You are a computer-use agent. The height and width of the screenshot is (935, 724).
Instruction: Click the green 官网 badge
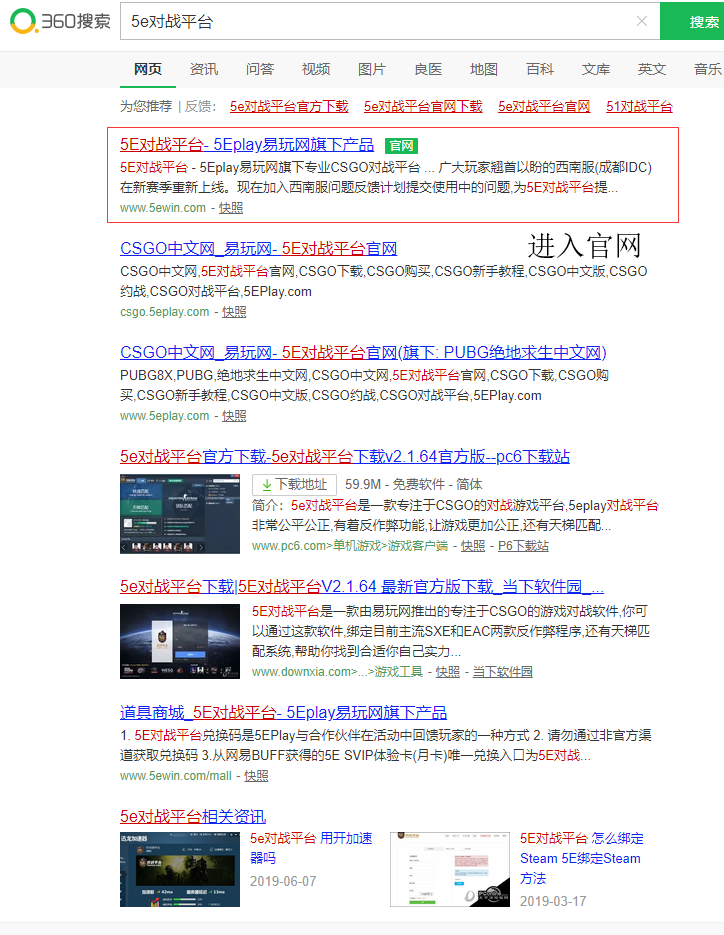pyautogui.click(x=401, y=145)
